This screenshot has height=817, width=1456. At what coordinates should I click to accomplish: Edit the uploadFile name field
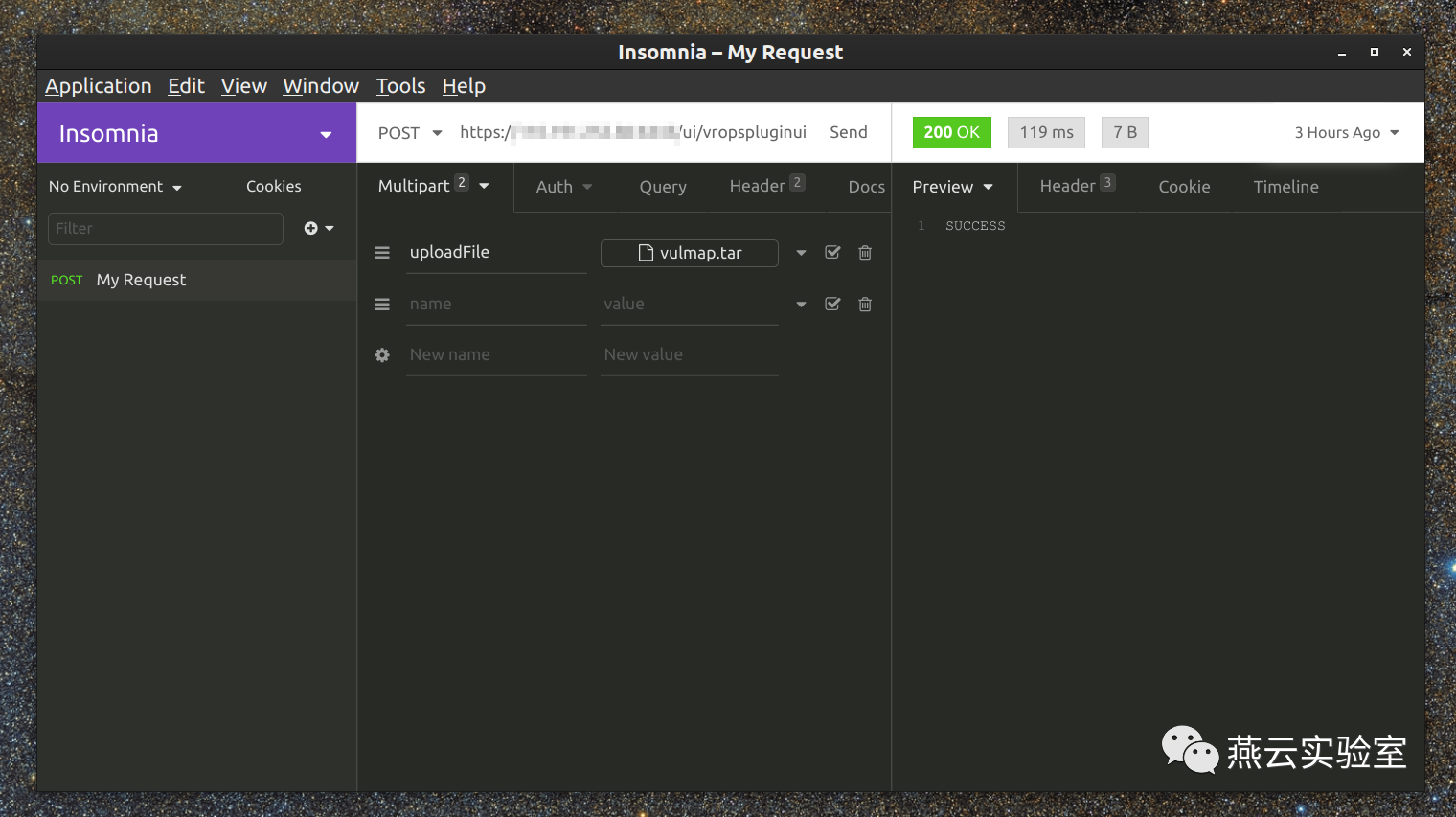[x=497, y=253]
